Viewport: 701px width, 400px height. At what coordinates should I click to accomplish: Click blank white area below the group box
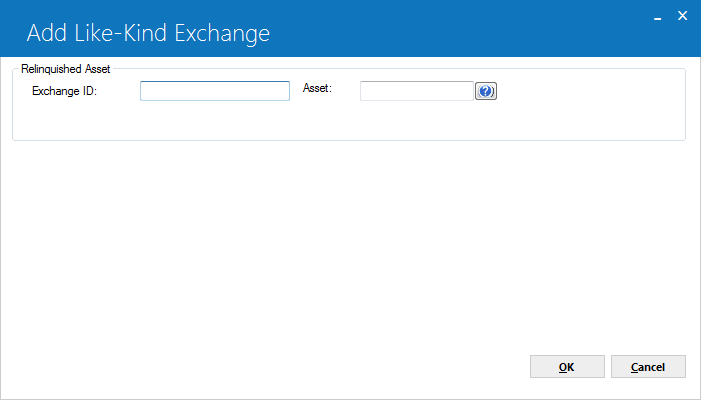(x=349, y=246)
